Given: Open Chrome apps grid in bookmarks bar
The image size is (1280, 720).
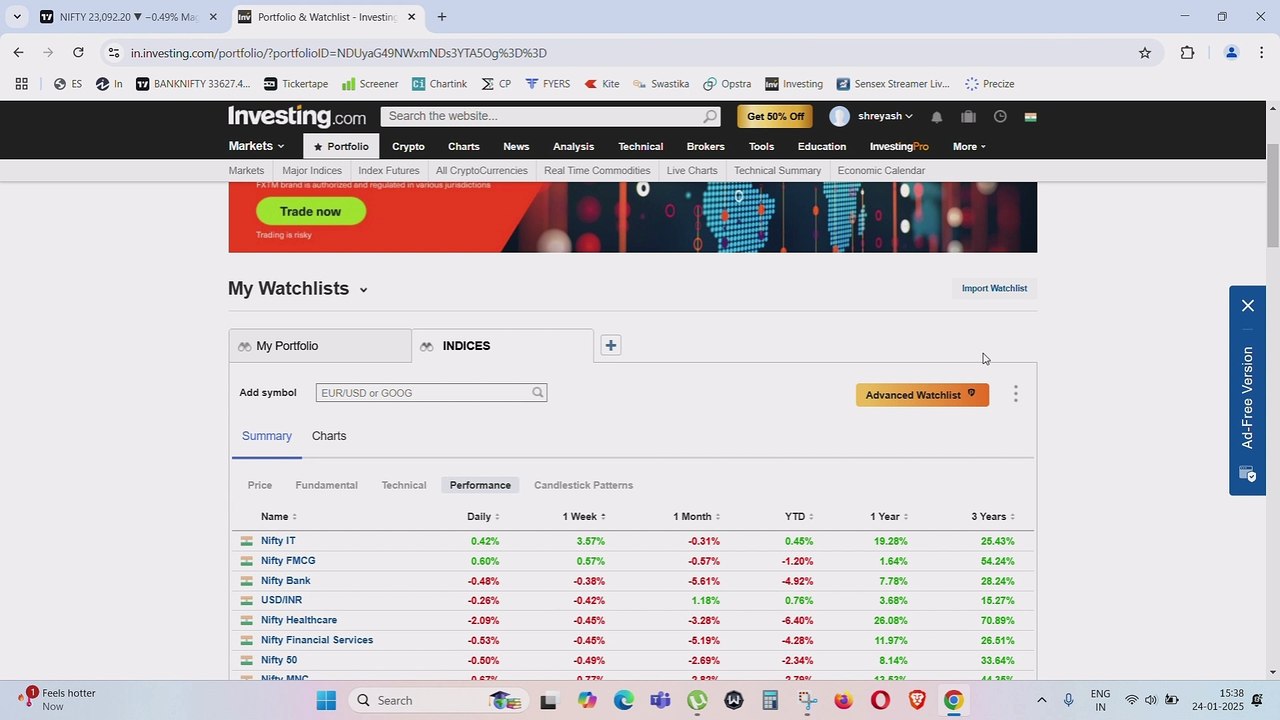Looking at the screenshot, I should click(21, 84).
